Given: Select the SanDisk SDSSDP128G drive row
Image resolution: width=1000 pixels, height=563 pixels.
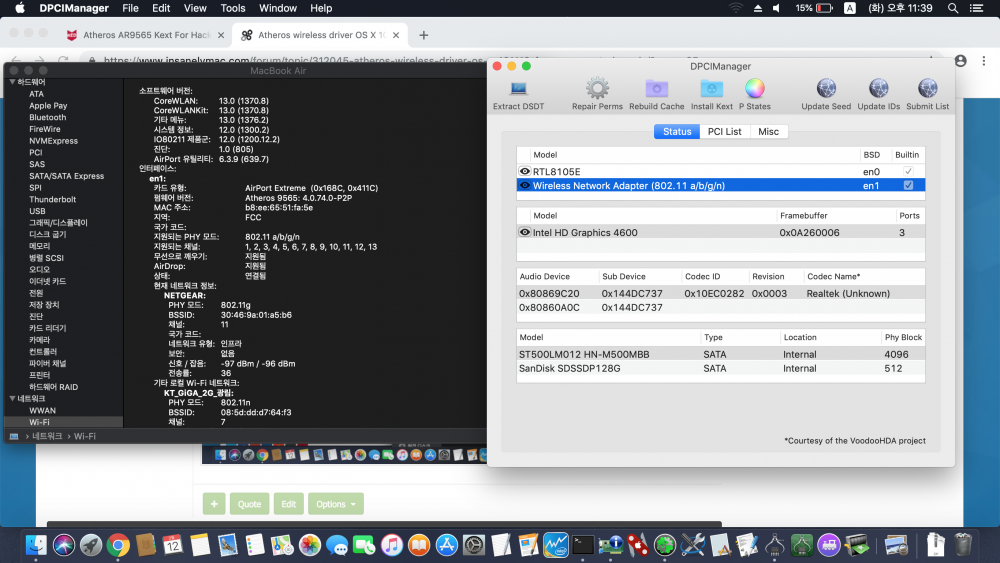Looking at the screenshot, I should [x=721, y=369].
